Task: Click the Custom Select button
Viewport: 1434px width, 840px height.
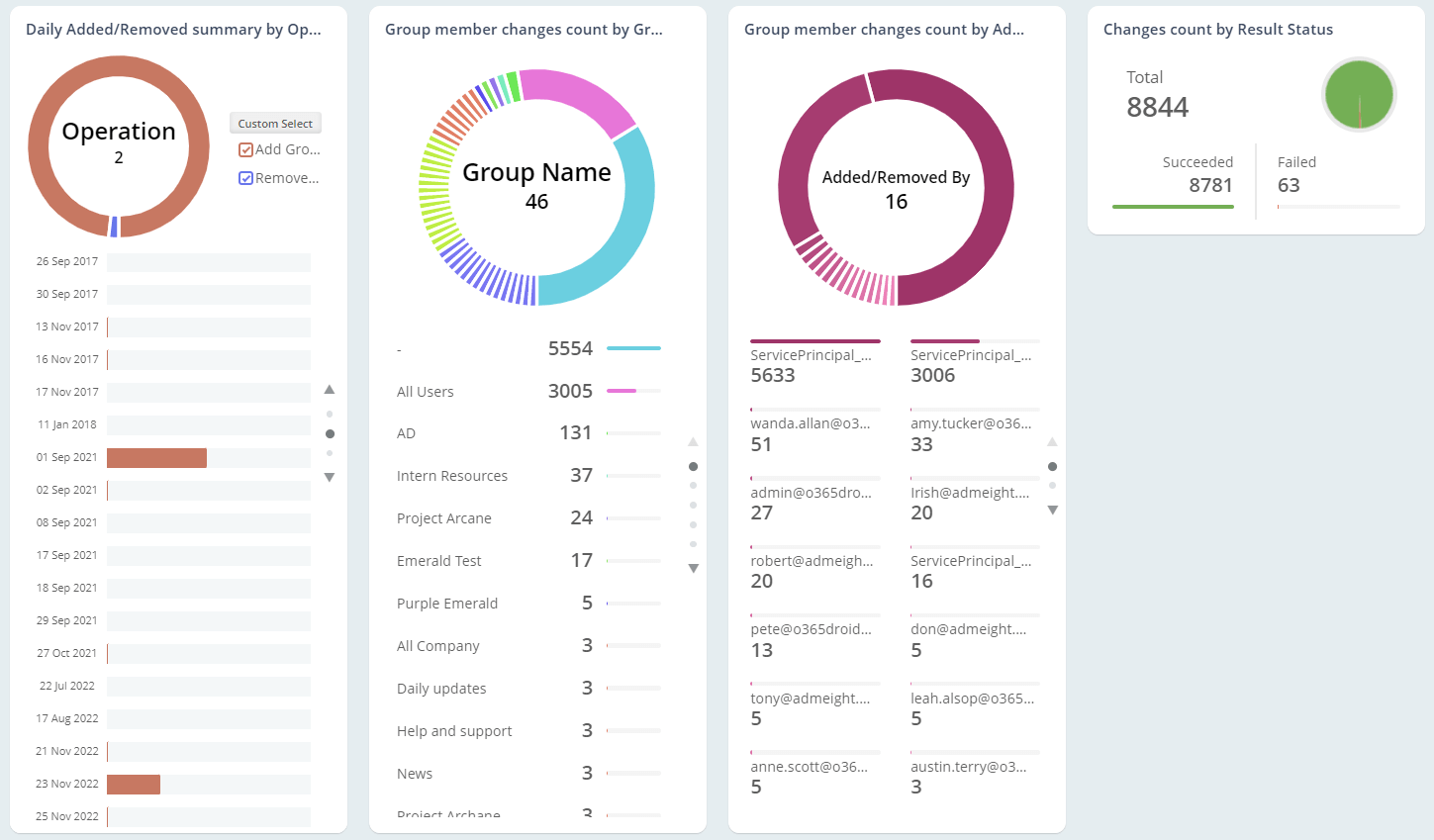Action: [275, 123]
